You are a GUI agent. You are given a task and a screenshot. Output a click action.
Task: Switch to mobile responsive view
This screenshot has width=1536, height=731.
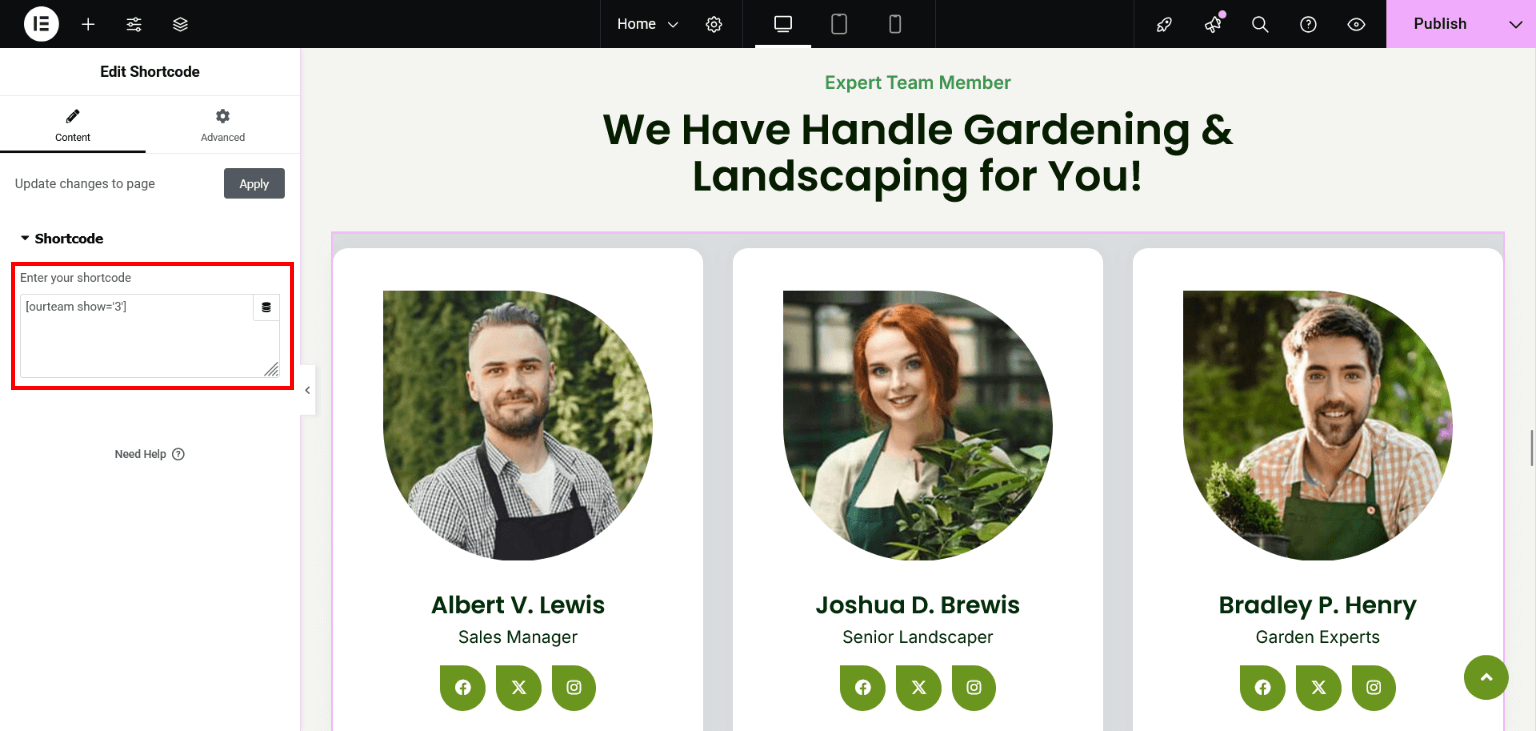click(x=895, y=24)
